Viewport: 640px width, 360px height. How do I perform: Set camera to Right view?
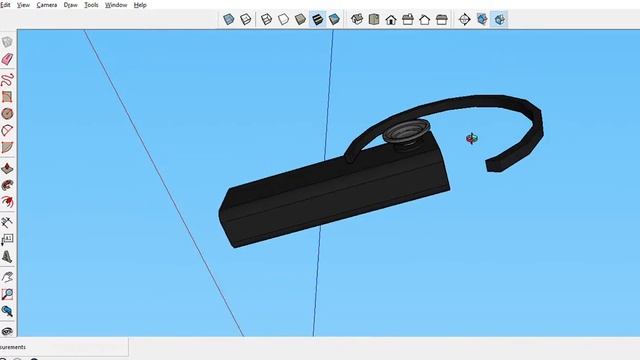pyautogui.click(x=408, y=19)
